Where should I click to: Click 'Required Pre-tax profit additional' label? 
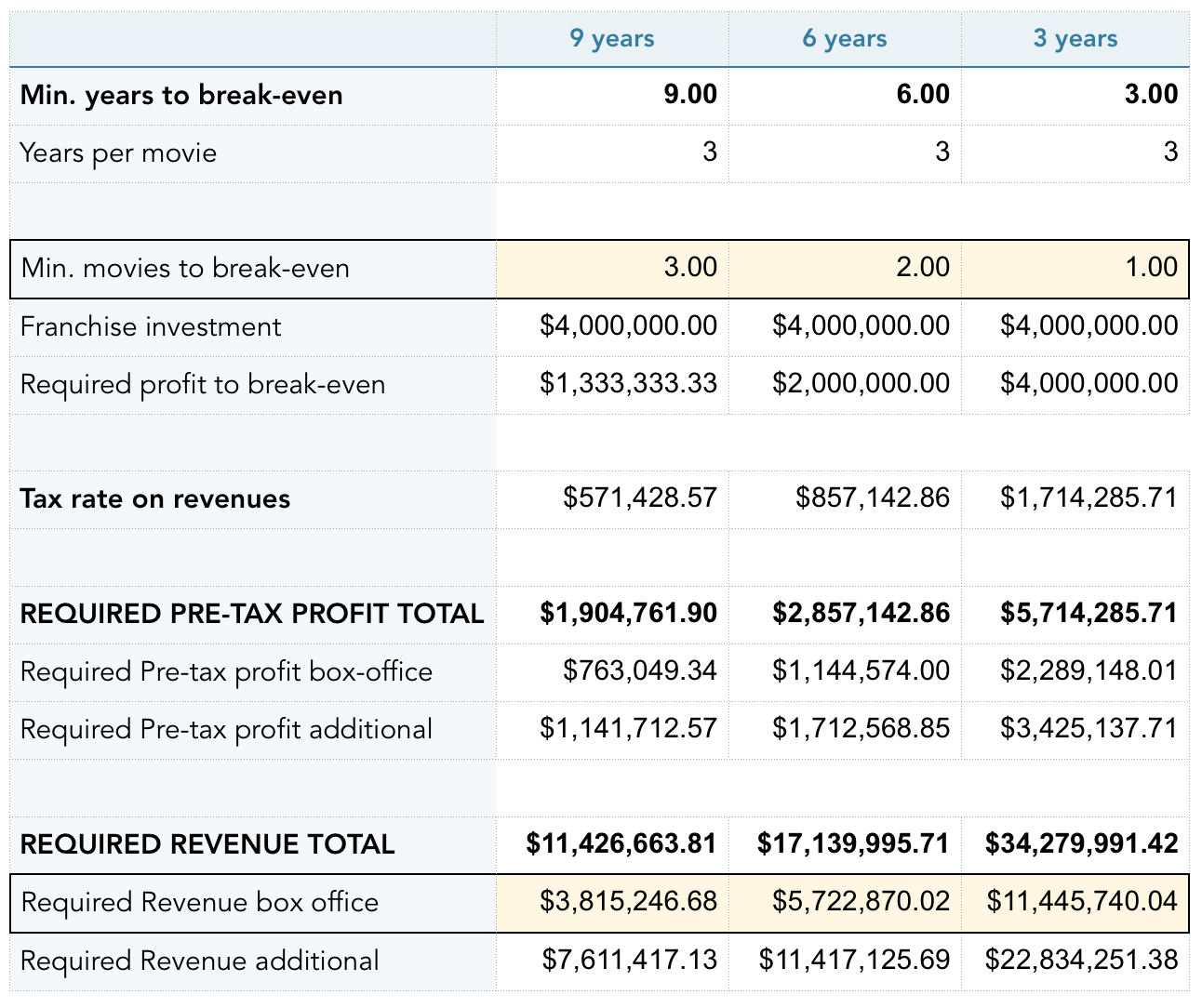point(226,729)
